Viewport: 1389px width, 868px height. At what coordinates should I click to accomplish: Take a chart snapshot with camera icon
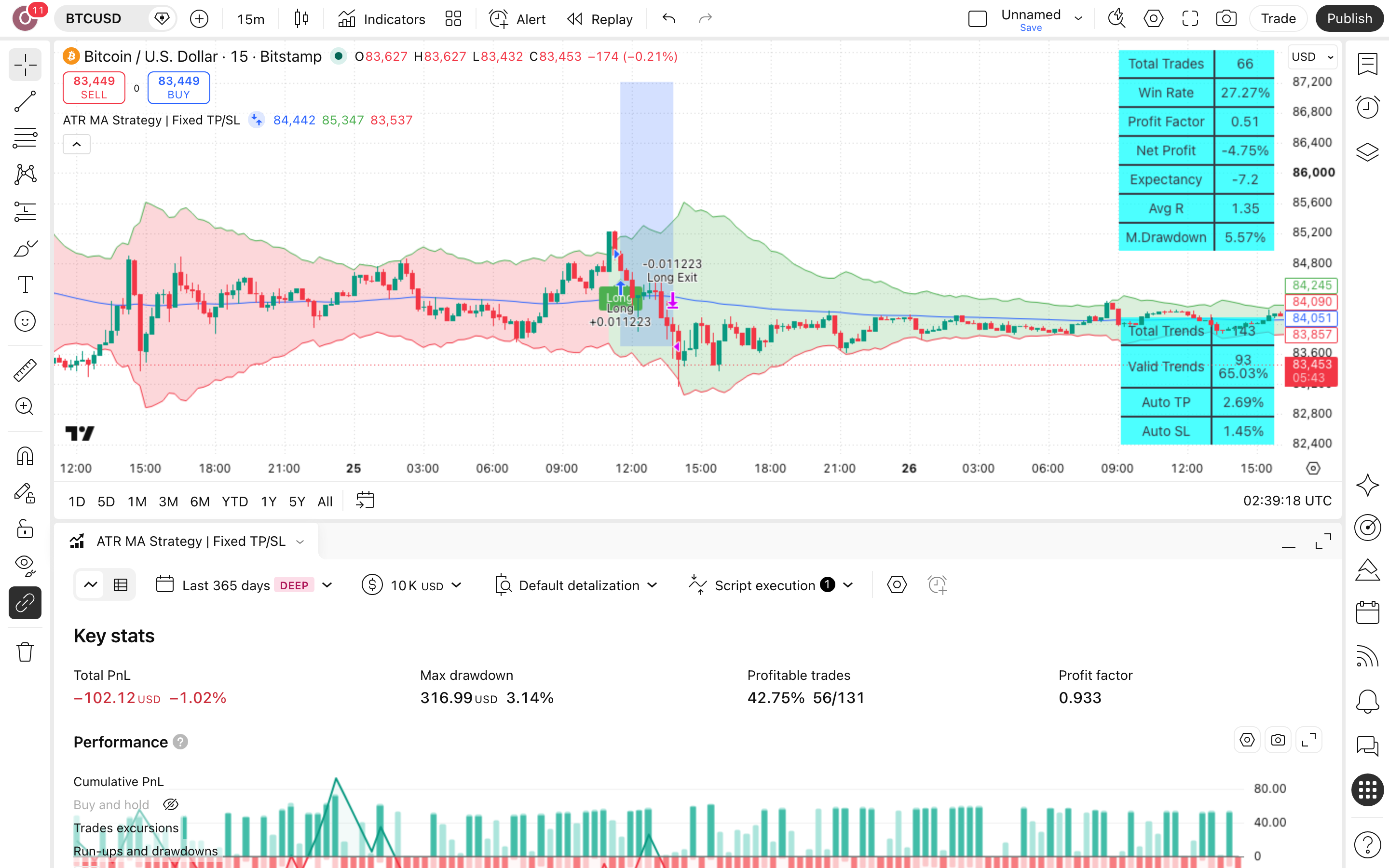click(x=1226, y=19)
